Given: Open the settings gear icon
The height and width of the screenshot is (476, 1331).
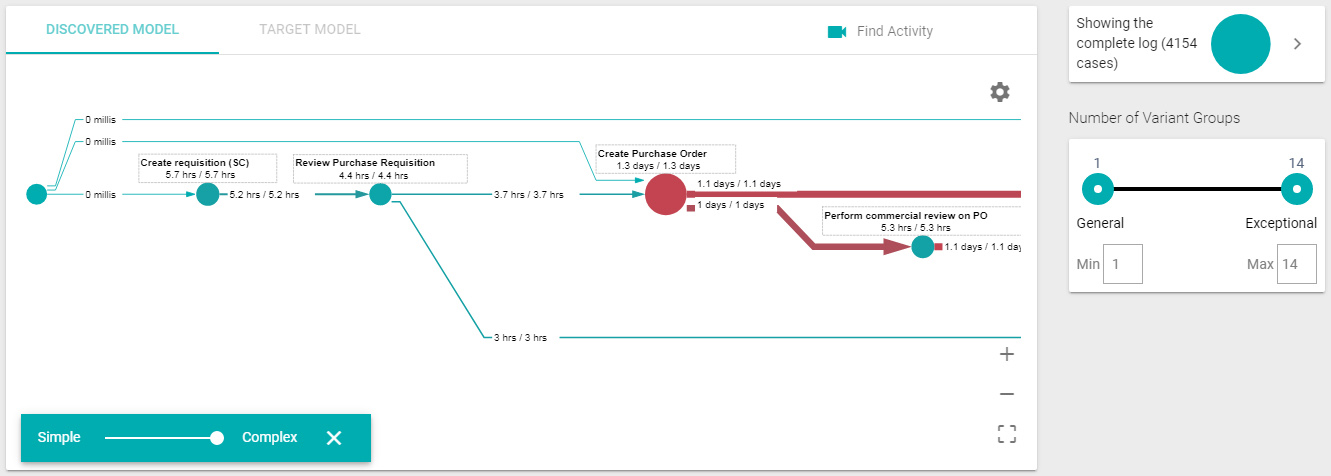Looking at the screenshot, I should point(1000,92).
